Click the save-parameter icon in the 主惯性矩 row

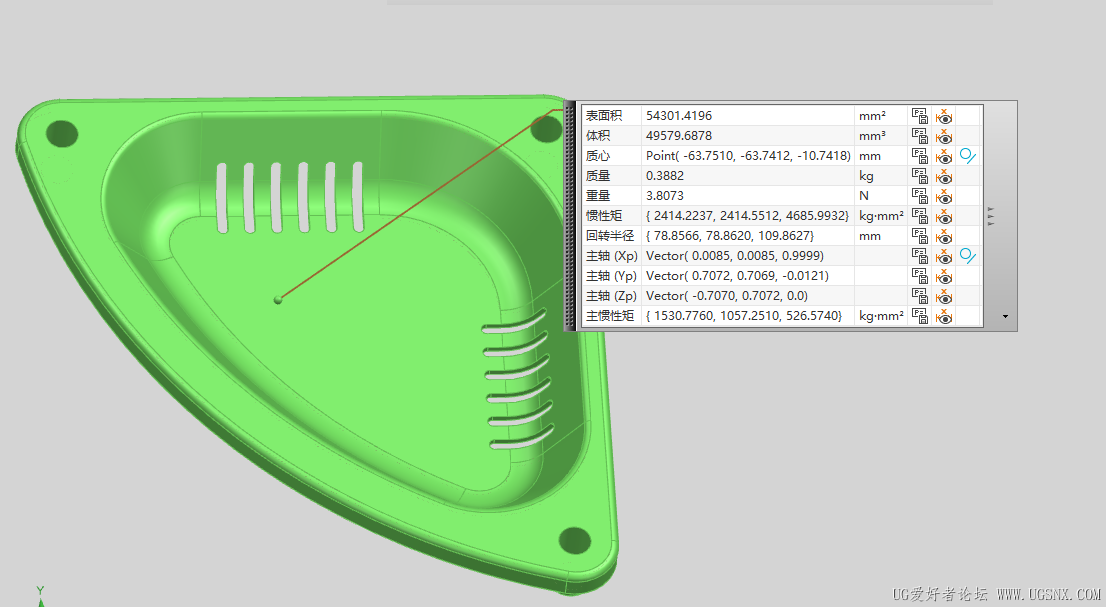pyautogui.click(x=920, y=316)
